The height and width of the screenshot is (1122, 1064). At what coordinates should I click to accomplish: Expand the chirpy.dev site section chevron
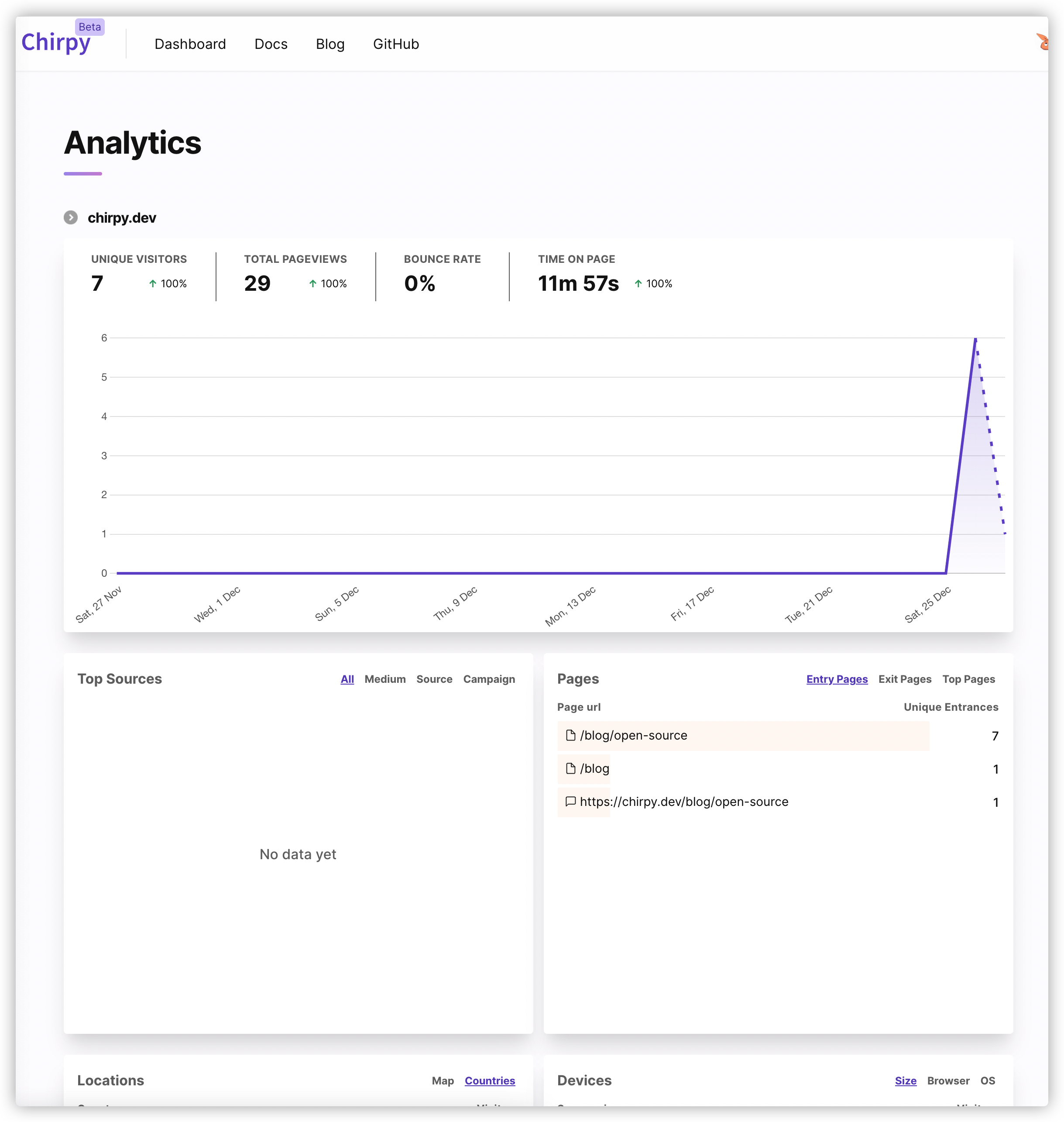click(70, 217)
